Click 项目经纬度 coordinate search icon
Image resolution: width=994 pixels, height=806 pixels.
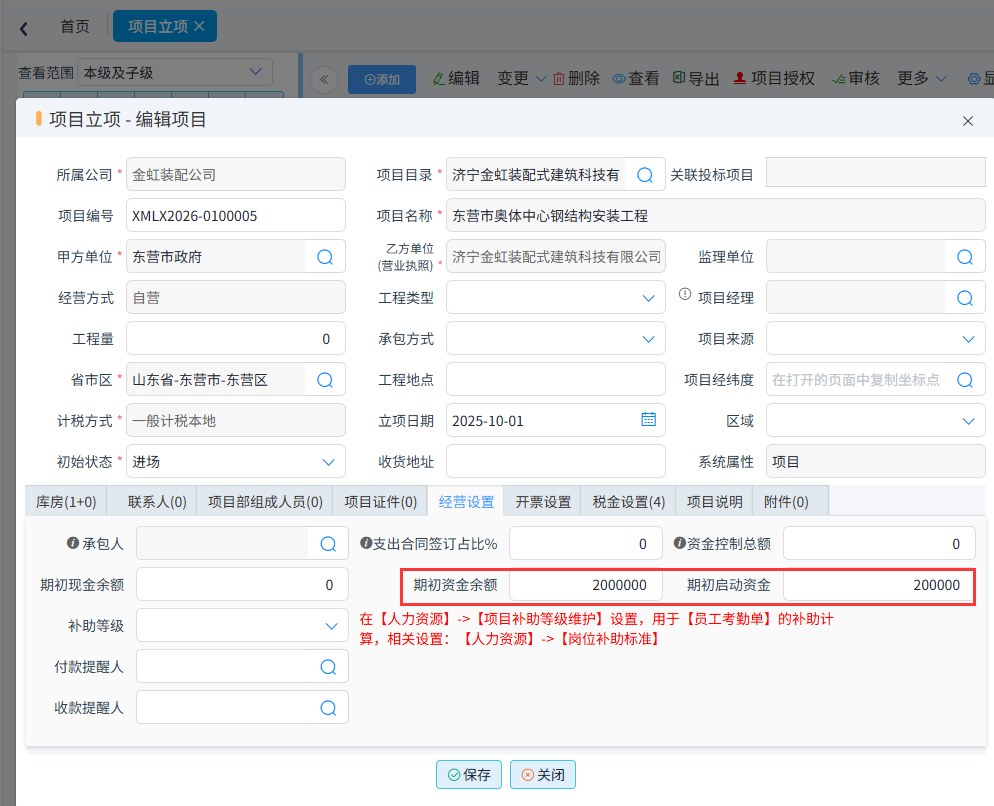point(964,380)
